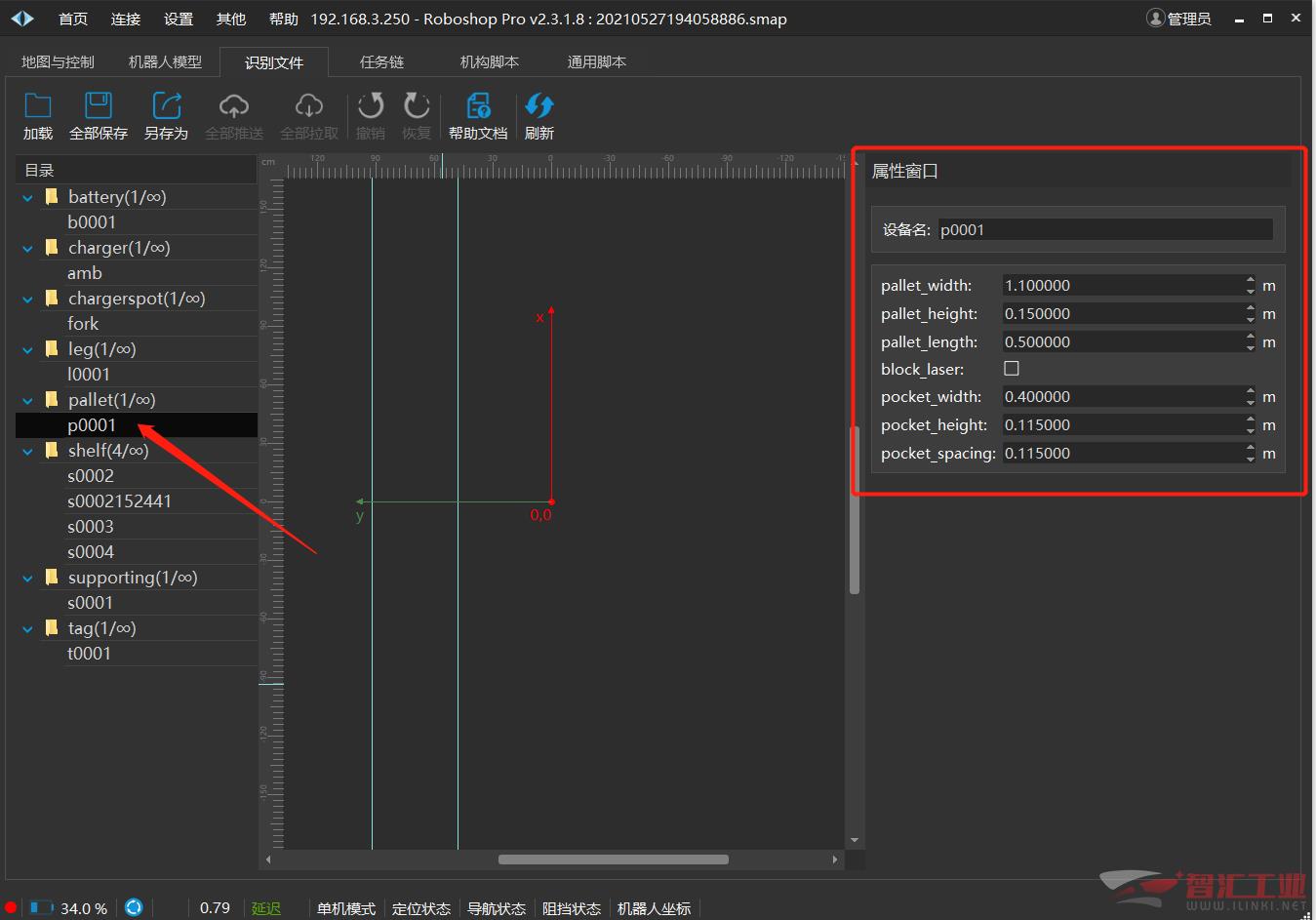Collapse the supporting tree node
The height and width of the screenshot is (920, 1316).
point(27,578)
